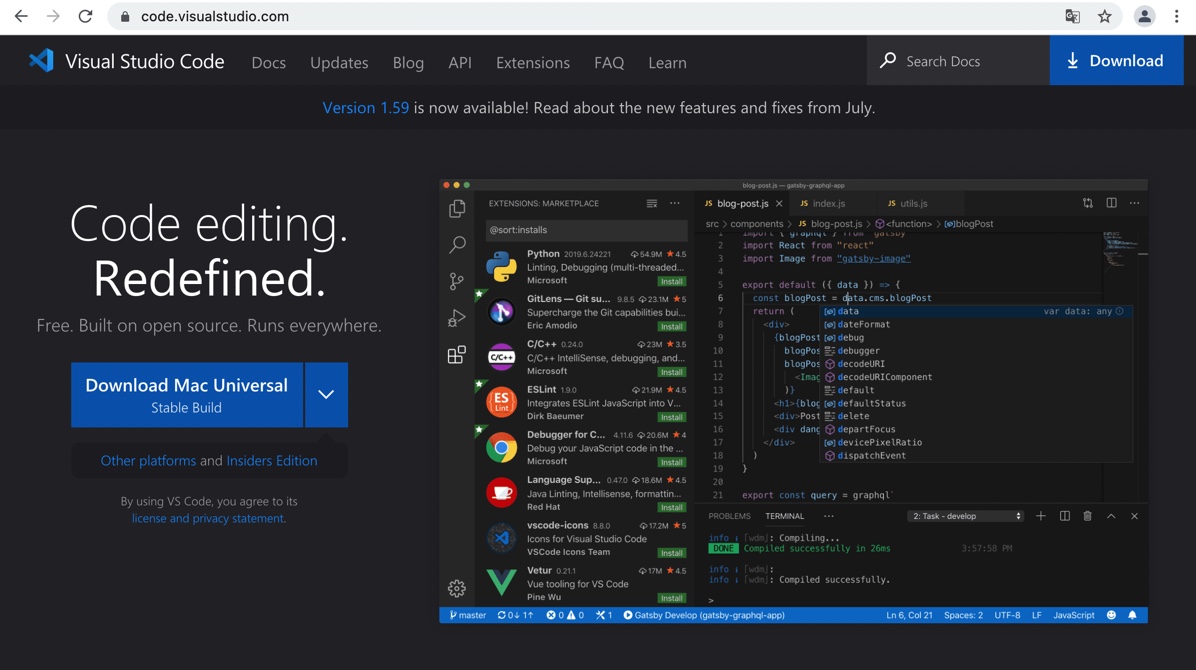
Task: Click the browser forward arrow
Action: point(53,16)
